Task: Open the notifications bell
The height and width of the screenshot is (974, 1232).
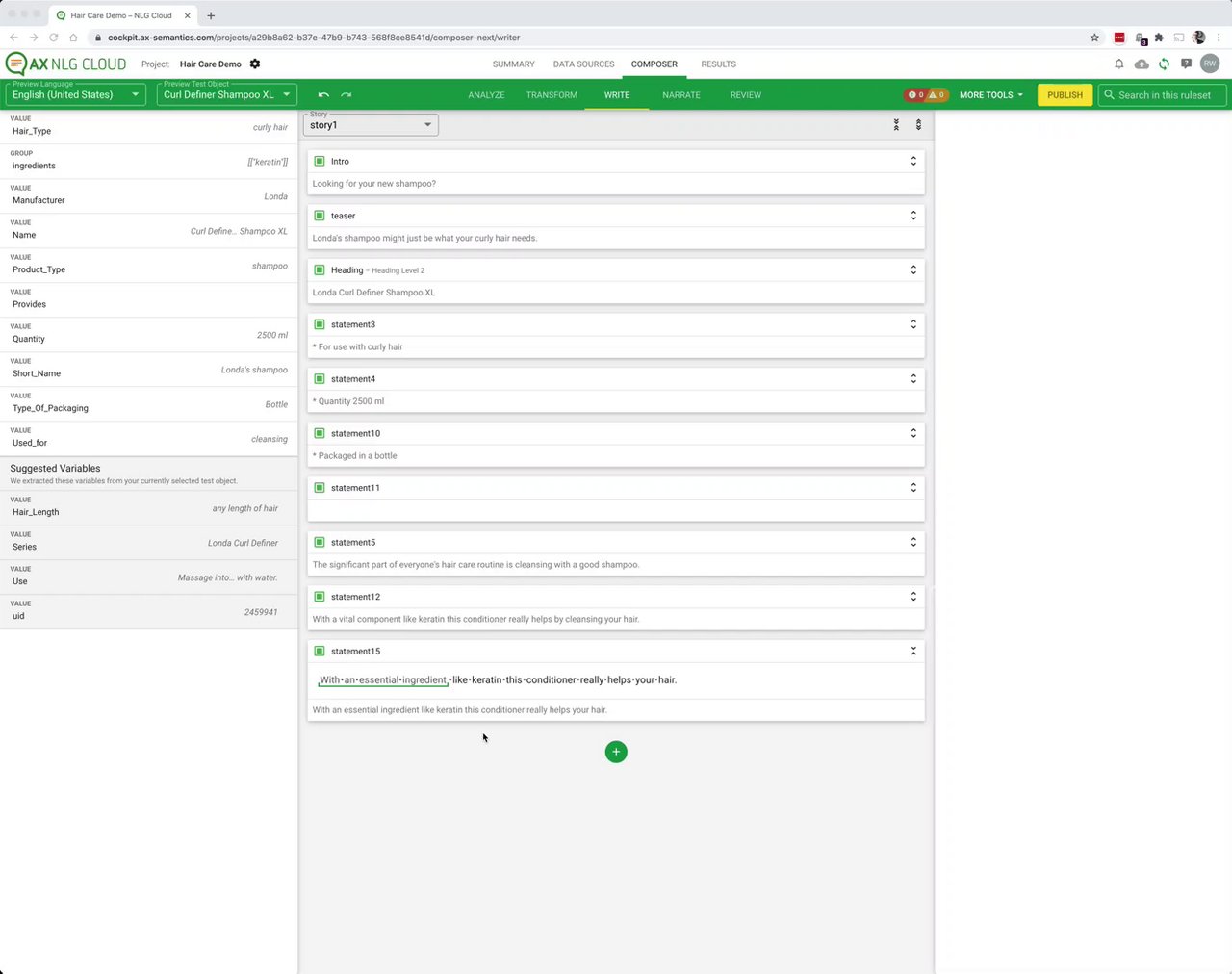Action: (x=1119, y=64)
